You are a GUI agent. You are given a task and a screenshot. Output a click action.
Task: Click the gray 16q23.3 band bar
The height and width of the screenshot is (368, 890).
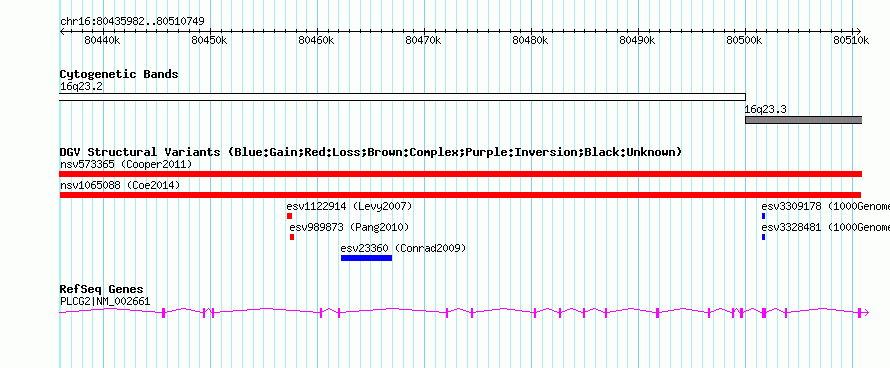pyautogui.click(x=803, y=120)
